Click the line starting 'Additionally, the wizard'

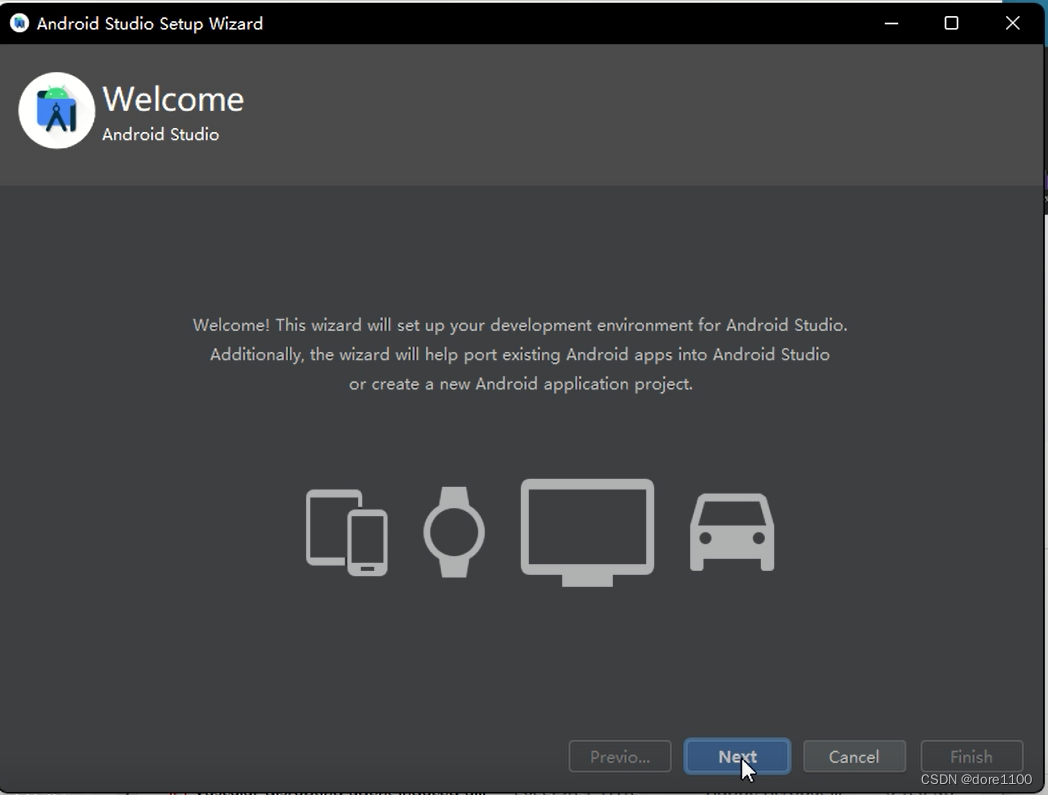tap(520, 354)
